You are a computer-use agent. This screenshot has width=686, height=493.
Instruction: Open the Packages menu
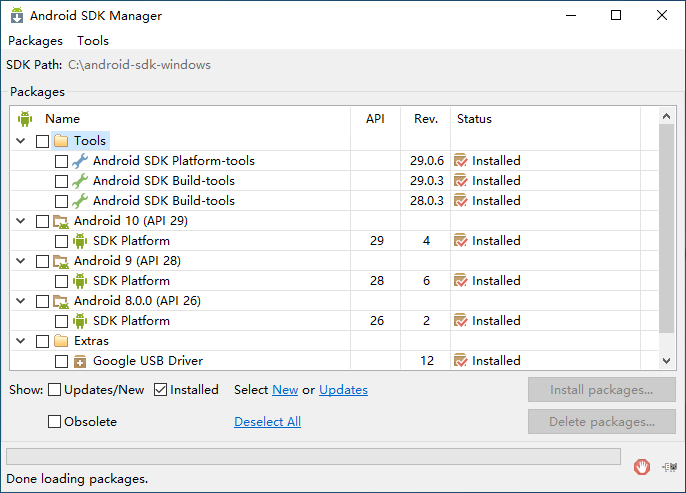(35, 41)
